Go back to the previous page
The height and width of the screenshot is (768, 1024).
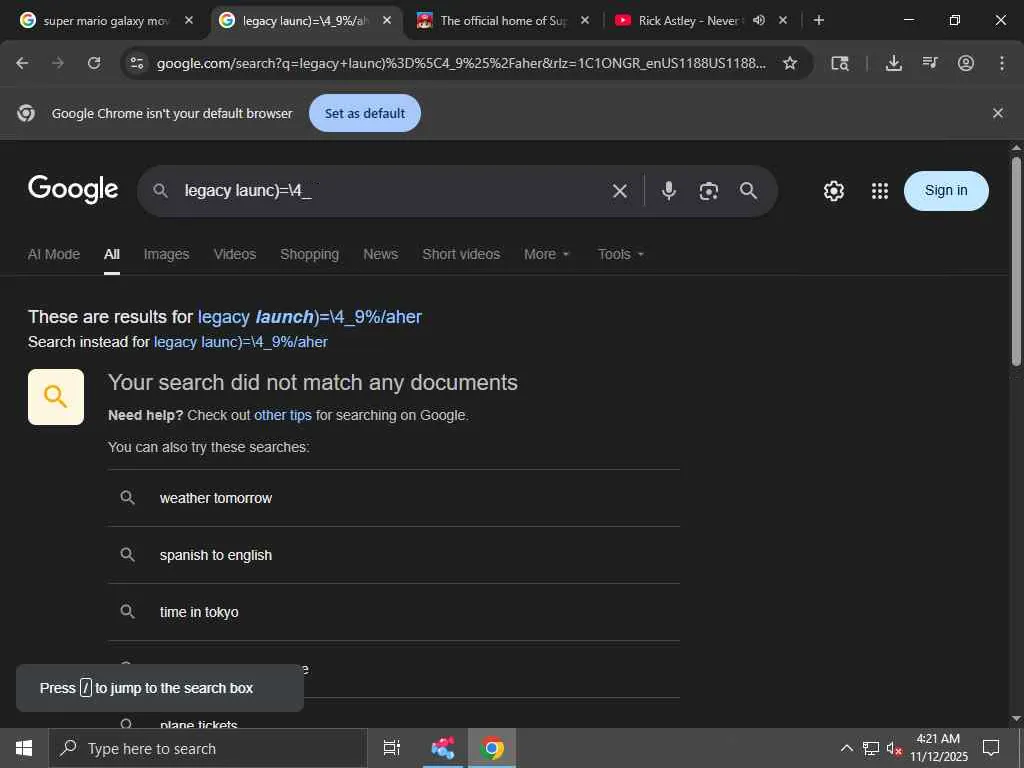pos(22,63)
